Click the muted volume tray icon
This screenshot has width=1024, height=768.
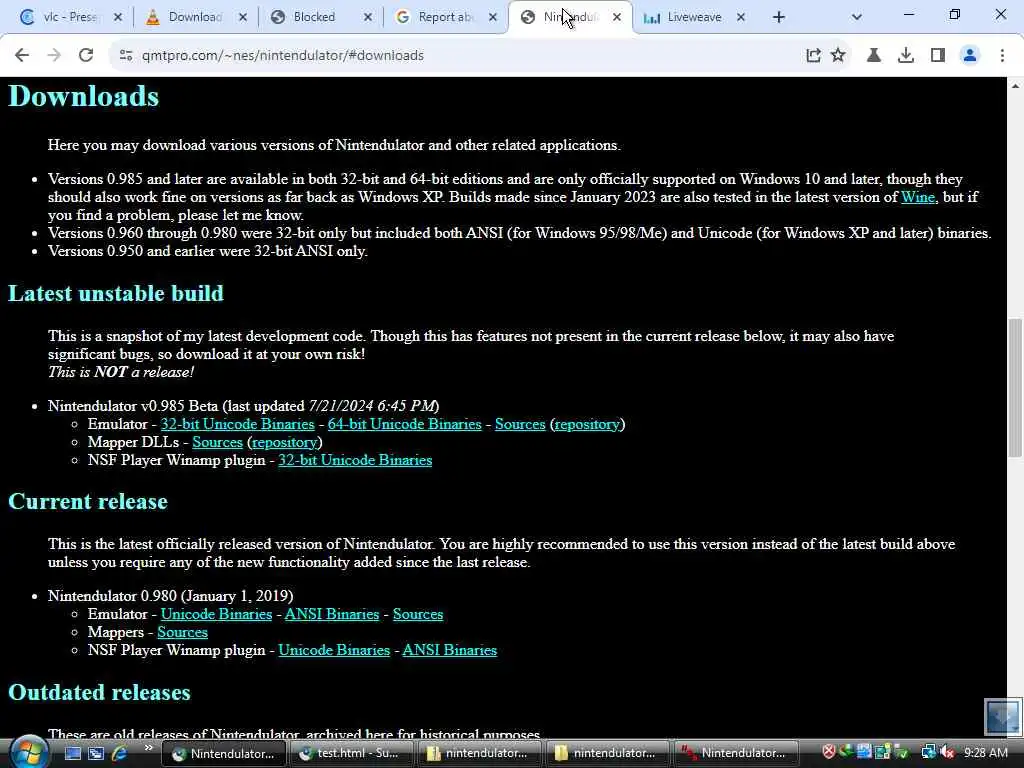(947, 752)
